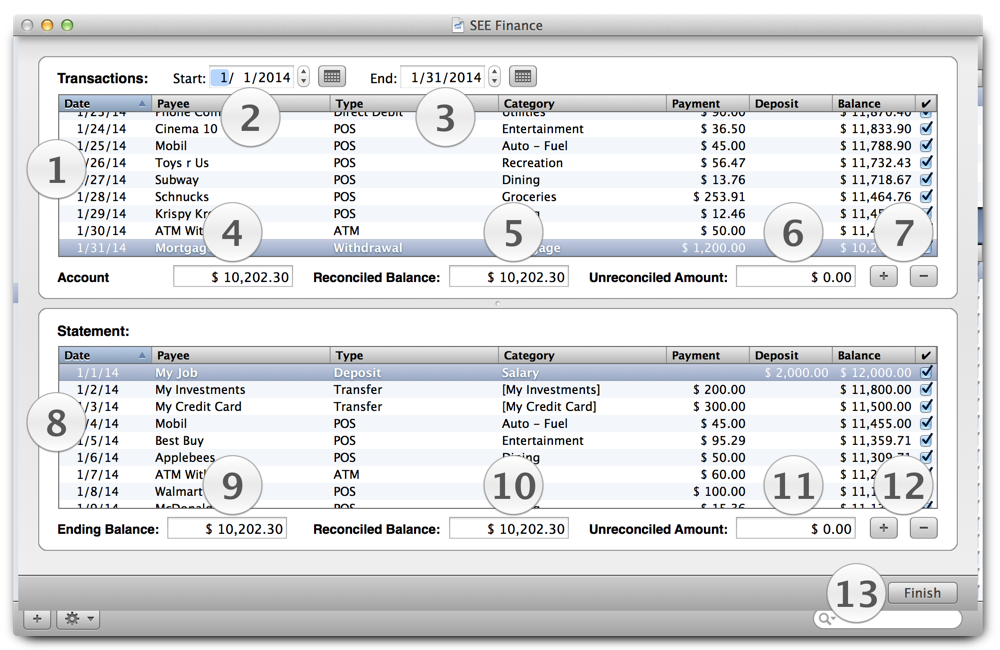The image size is (1000, 650).
Task: Sort Transactions table by Payment column
Action: (708, 103)
